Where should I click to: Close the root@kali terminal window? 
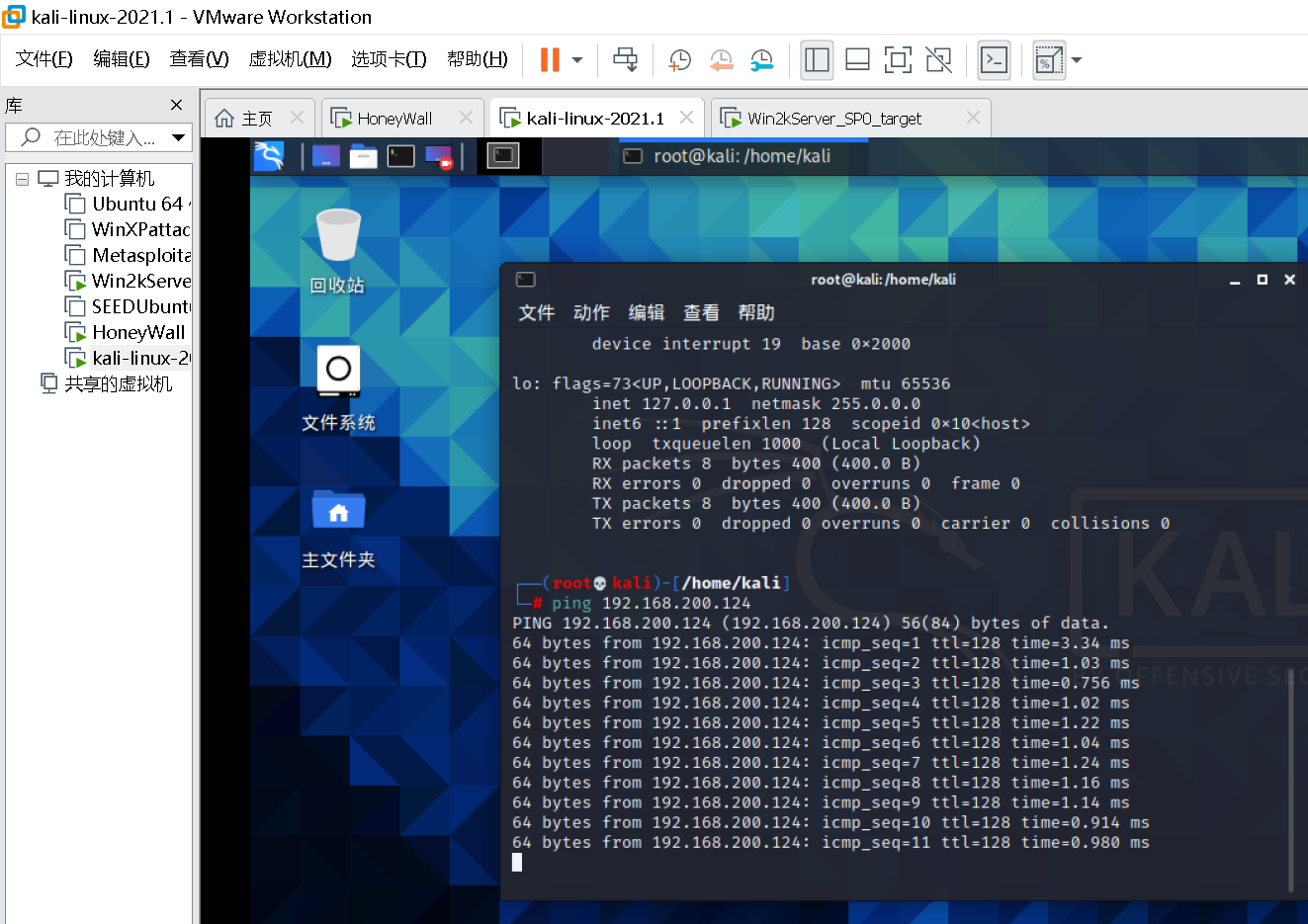1290,280
